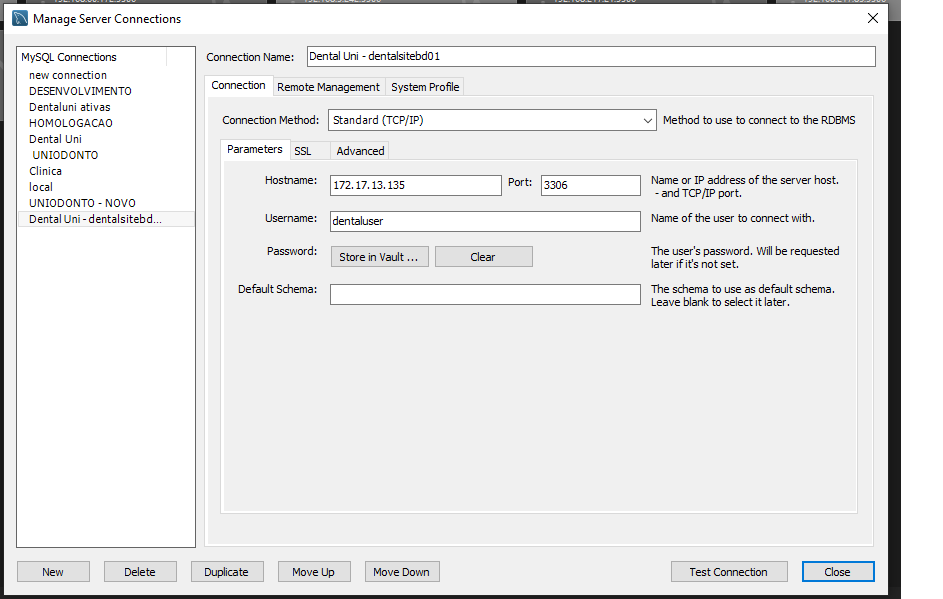Create a New connection
Image resolution: width=943 pixels, height=599 pixels.
pos(53,572)
